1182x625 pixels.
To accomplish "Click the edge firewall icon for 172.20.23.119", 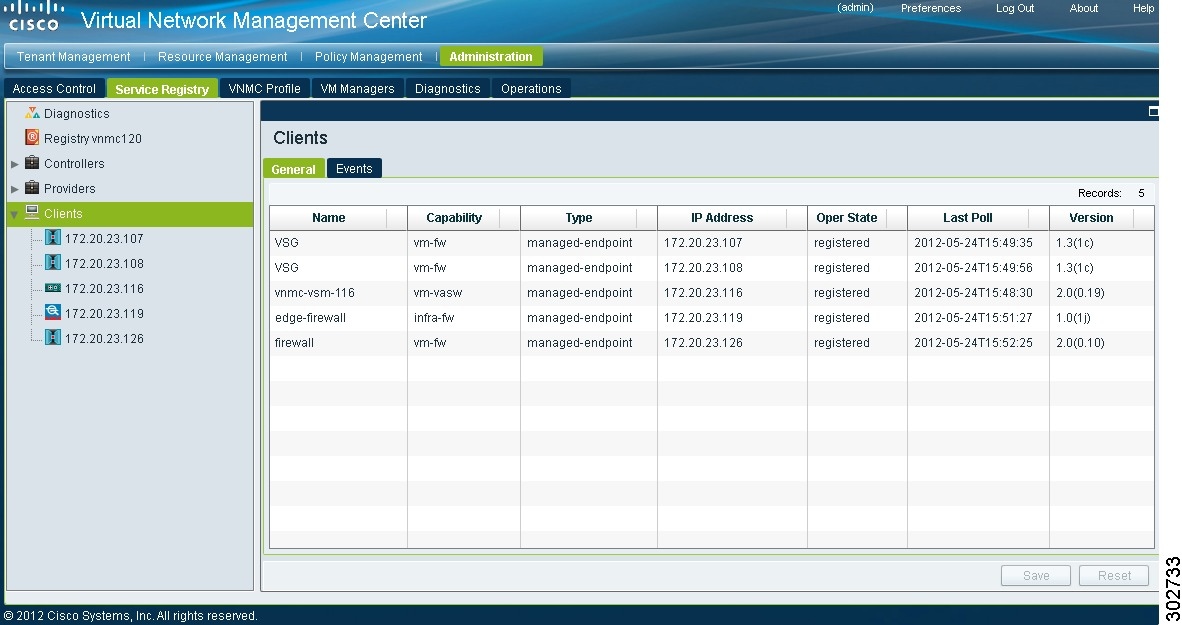I will coord(53,312).
